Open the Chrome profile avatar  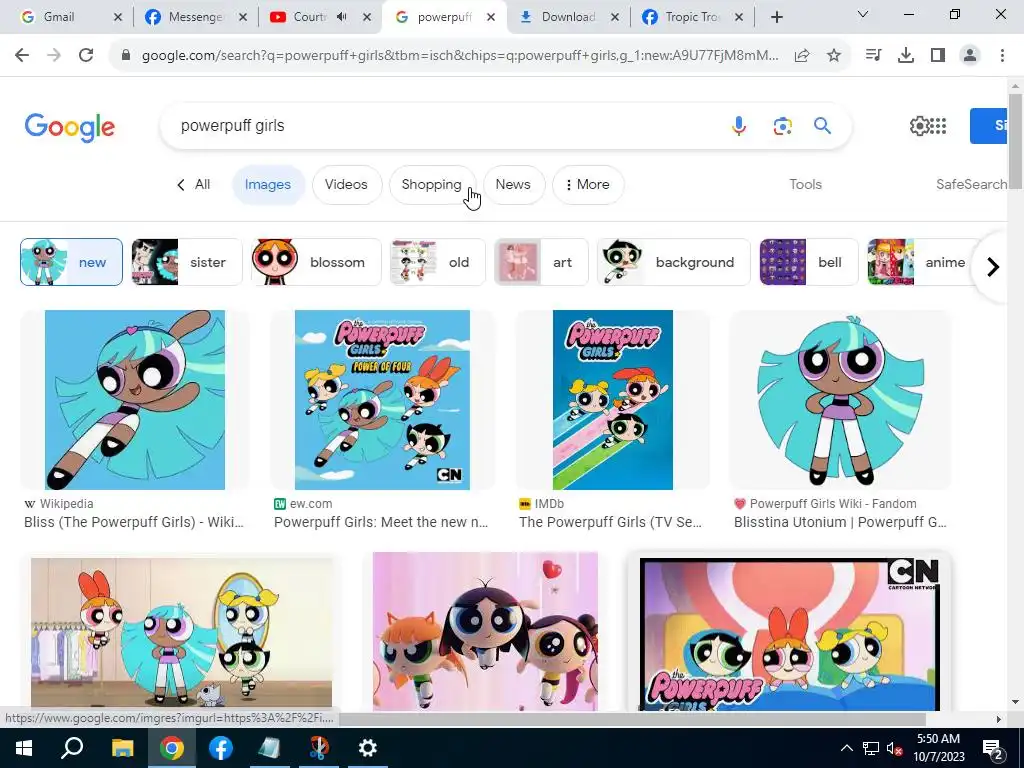(x=970, y=56)
